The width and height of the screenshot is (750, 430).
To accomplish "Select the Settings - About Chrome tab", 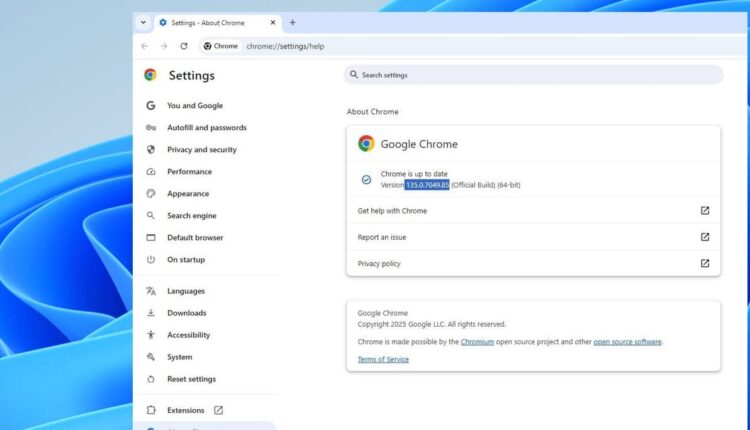I will (x=218, y=23).
